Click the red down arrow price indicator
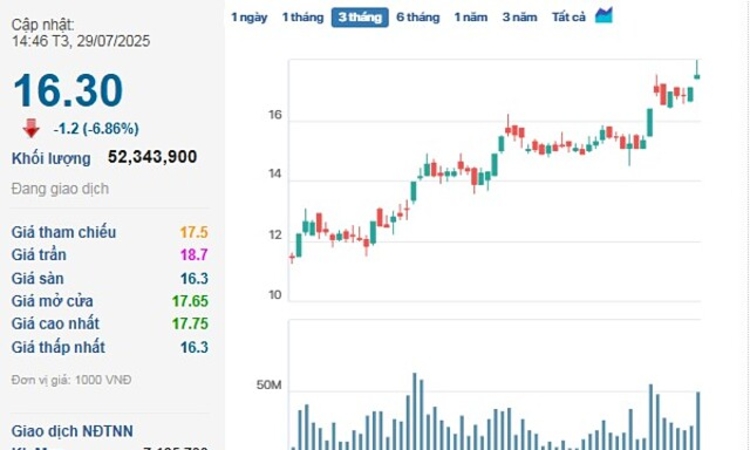Viewport: 750px width, 450px height. pyautogui.click(x=31, y=127)
